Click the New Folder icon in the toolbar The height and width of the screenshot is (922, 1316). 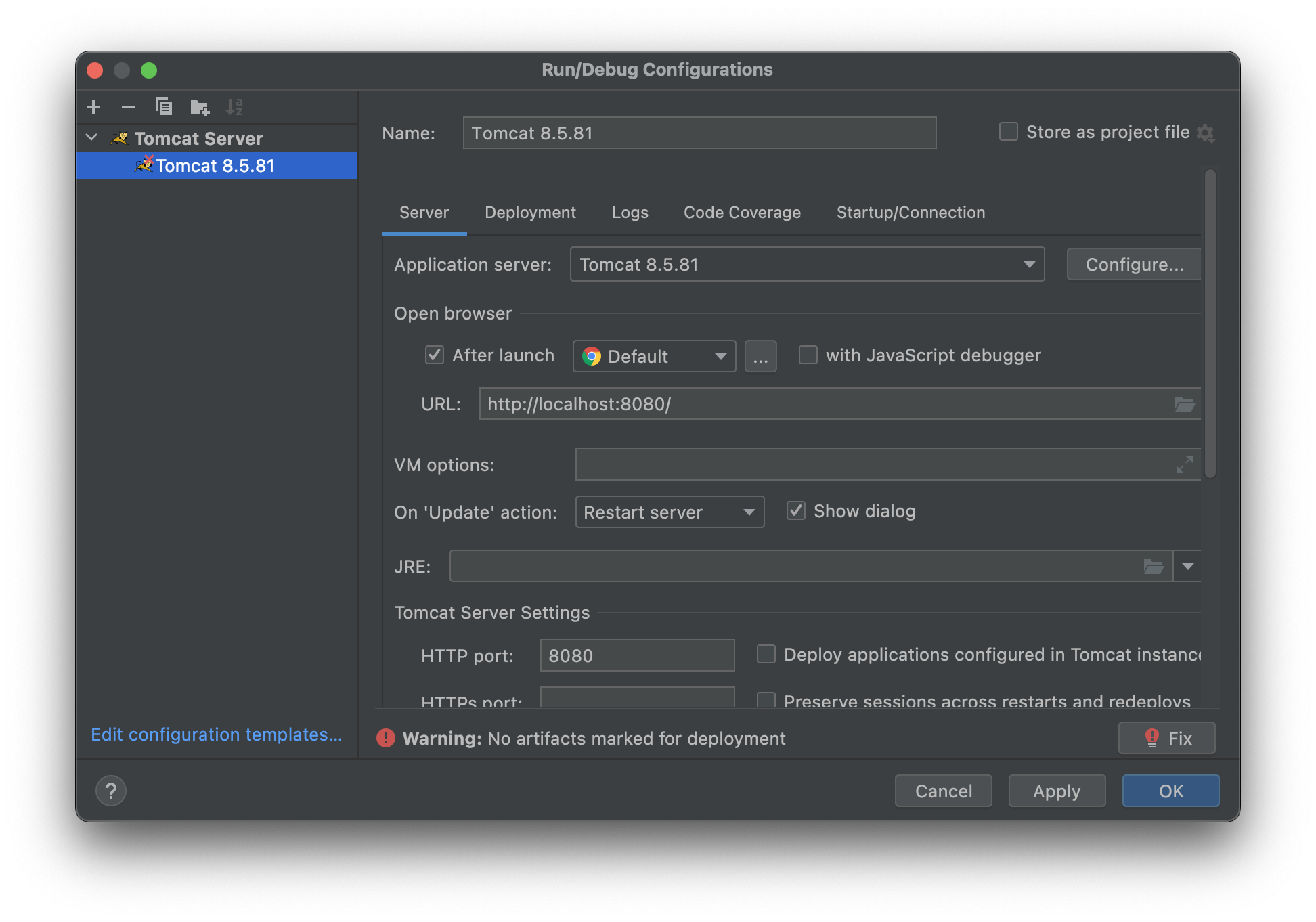[200, 107]
